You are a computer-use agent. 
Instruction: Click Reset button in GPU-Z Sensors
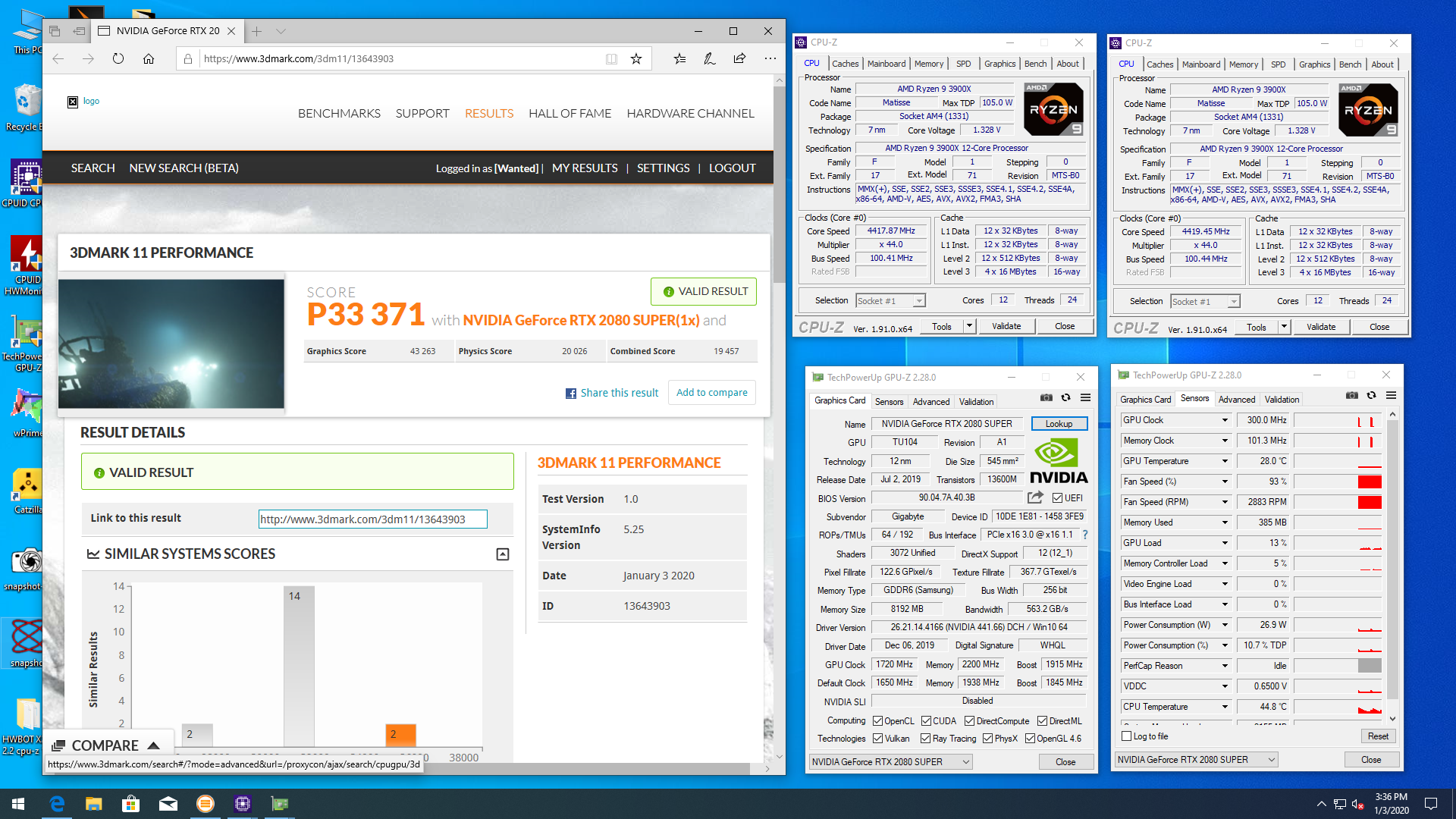click(1378, 736)
